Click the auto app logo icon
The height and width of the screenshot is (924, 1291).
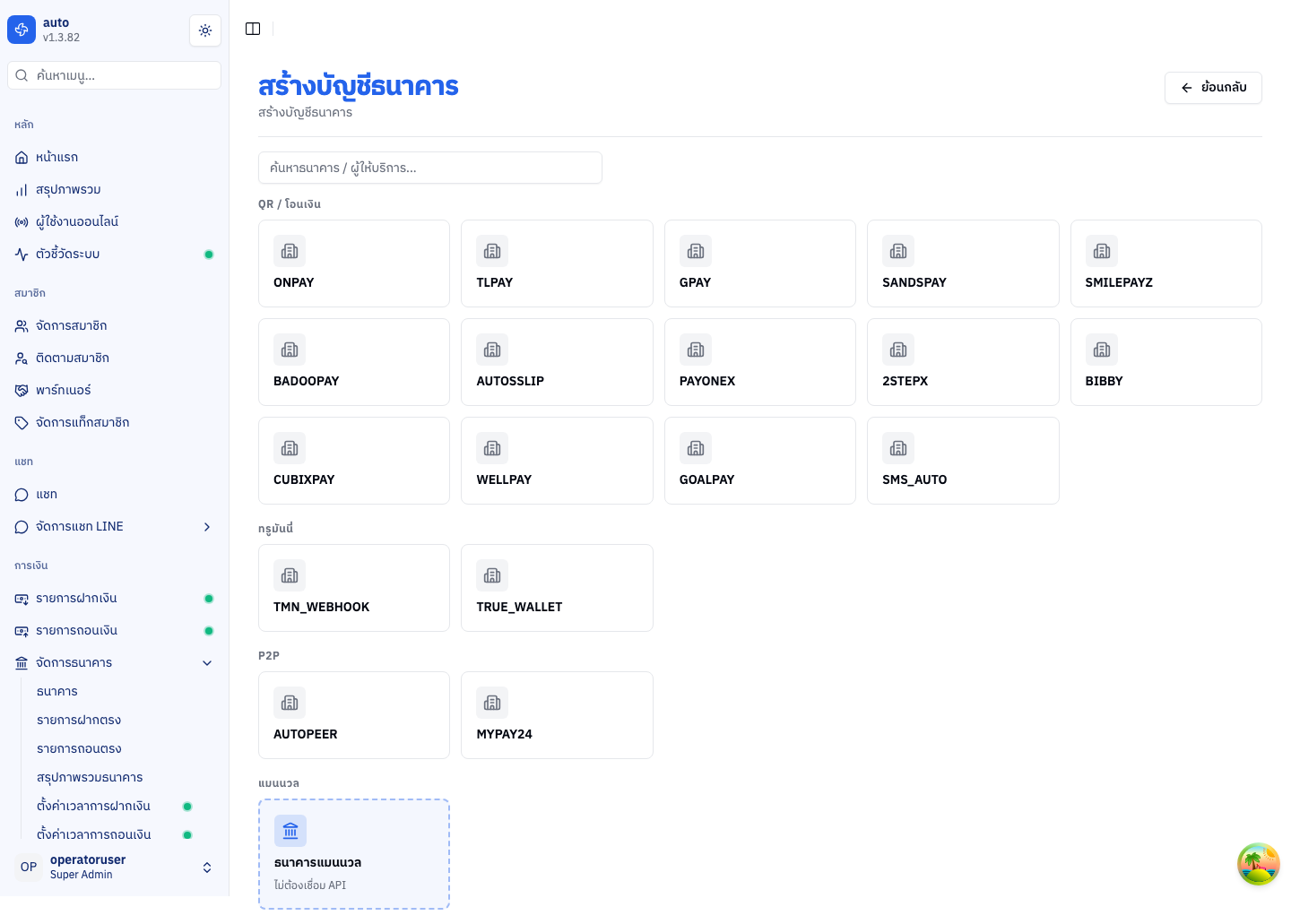(22, 30)
